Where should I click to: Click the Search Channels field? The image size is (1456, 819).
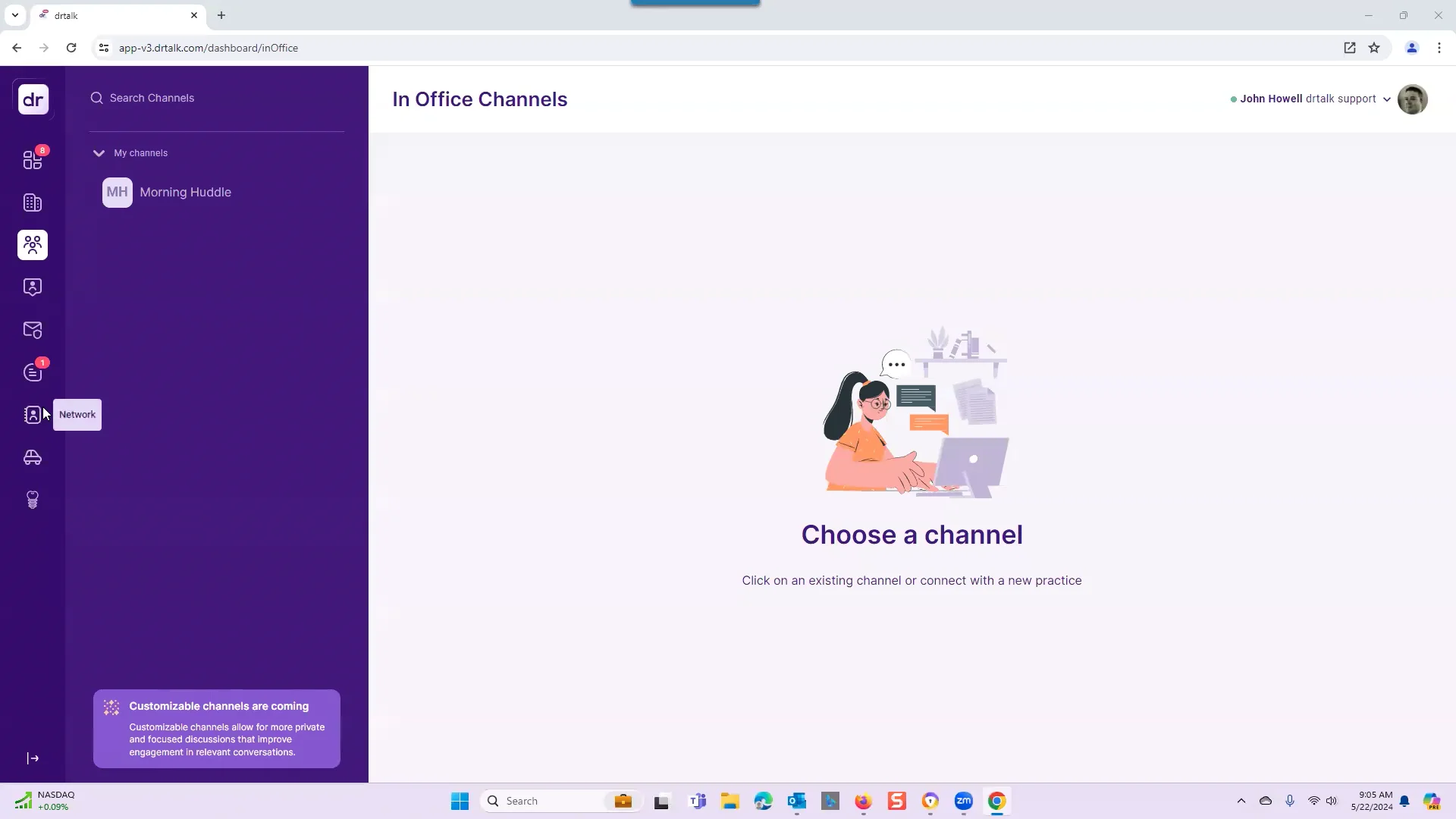click(152, 98)
